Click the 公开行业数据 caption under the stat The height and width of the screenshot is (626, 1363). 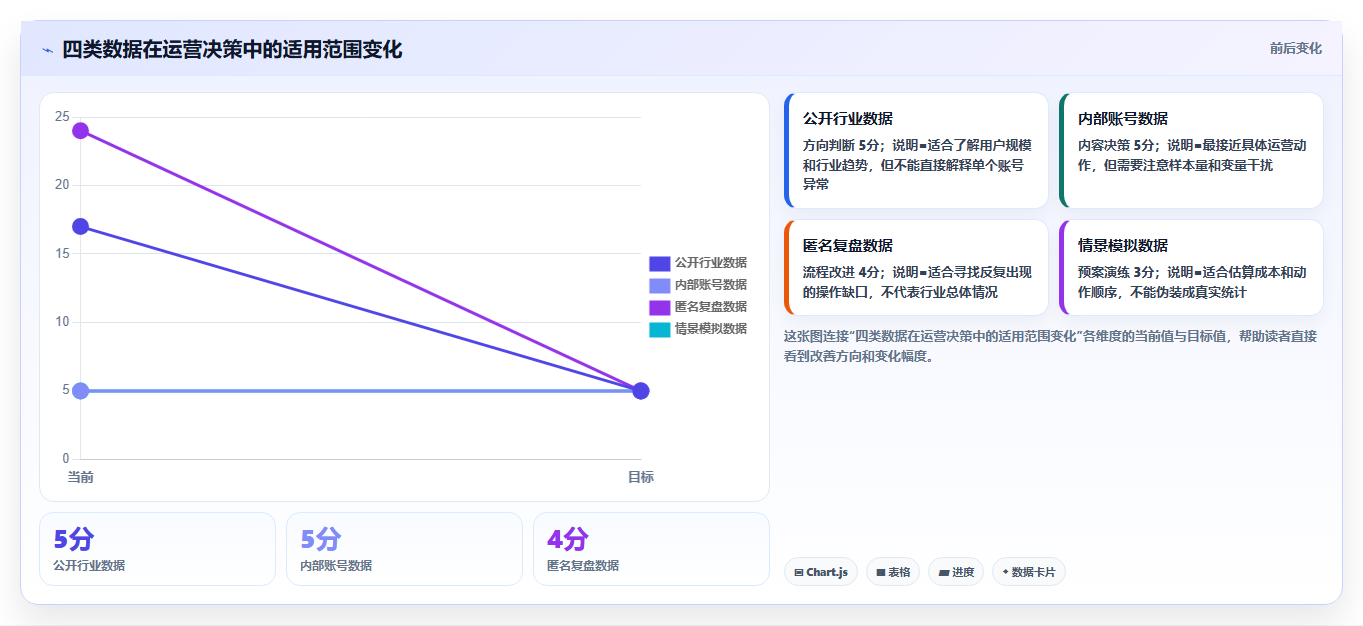pyautogui.click(x=89, y=565)
